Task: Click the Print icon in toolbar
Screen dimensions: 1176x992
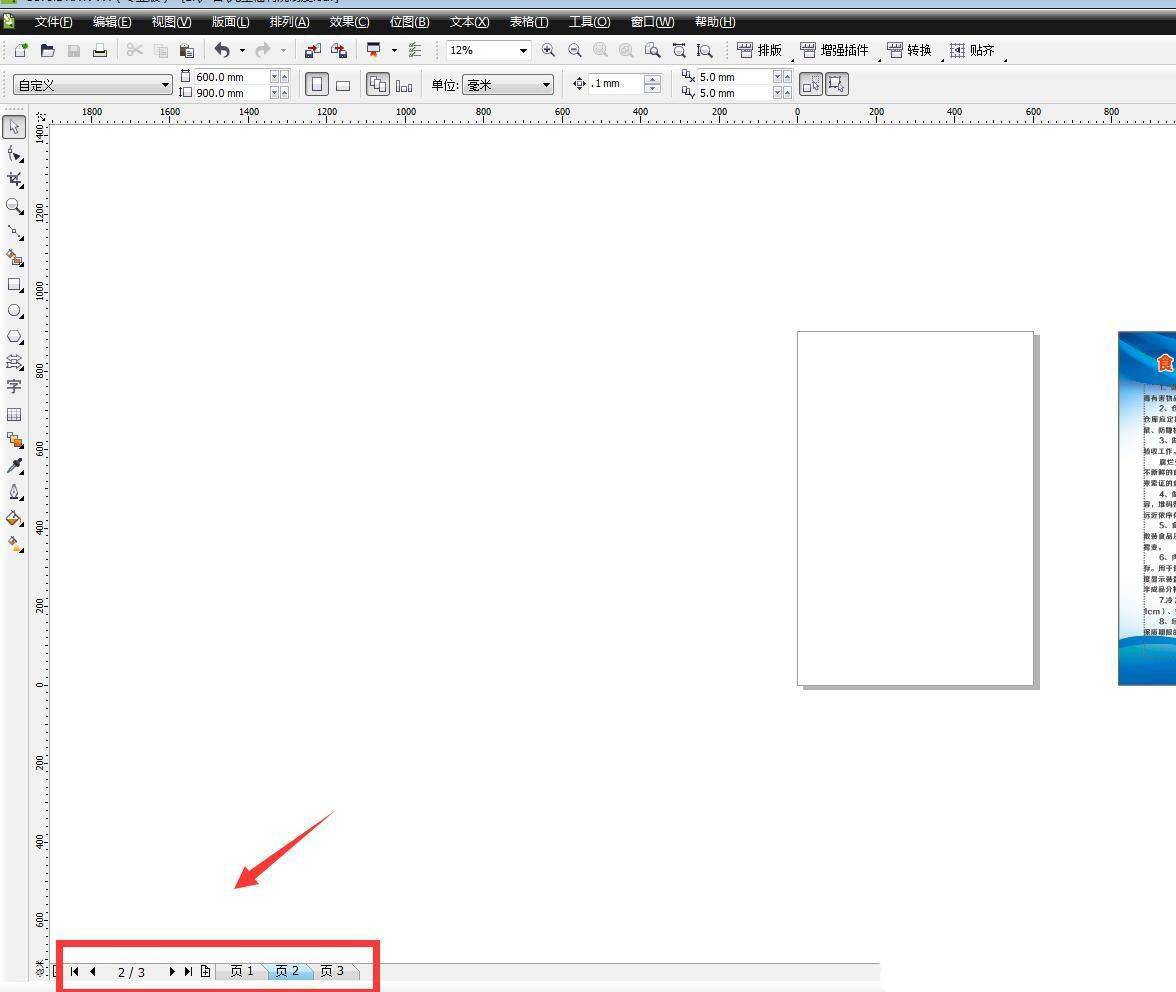Action: tap(100, 50)
